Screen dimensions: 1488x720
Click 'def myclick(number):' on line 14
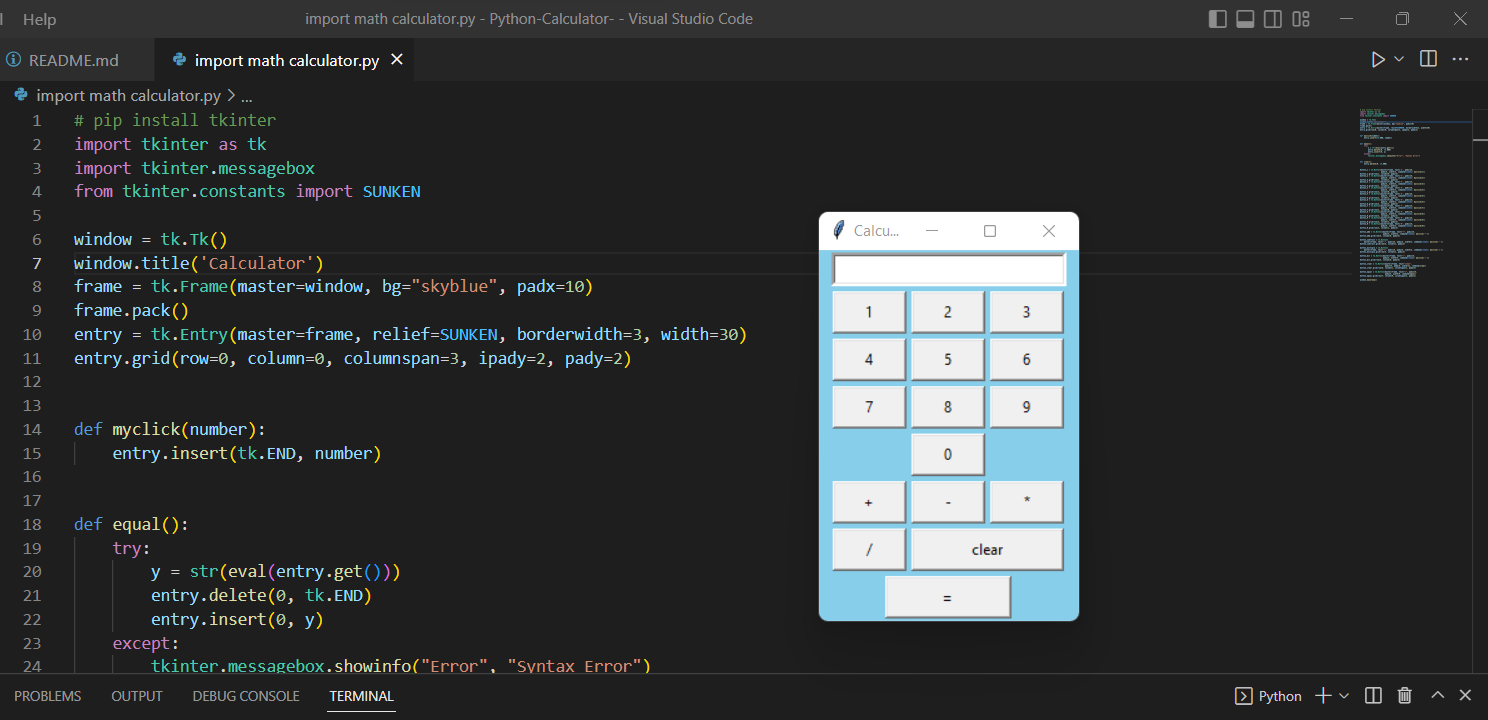tap(170, 429)
